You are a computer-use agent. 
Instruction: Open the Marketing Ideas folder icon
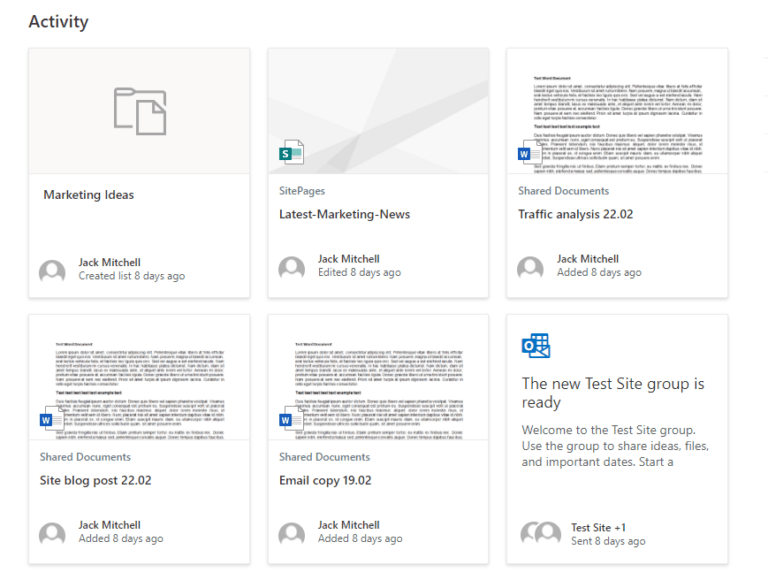pyautogui.click(x=140, y=111)
